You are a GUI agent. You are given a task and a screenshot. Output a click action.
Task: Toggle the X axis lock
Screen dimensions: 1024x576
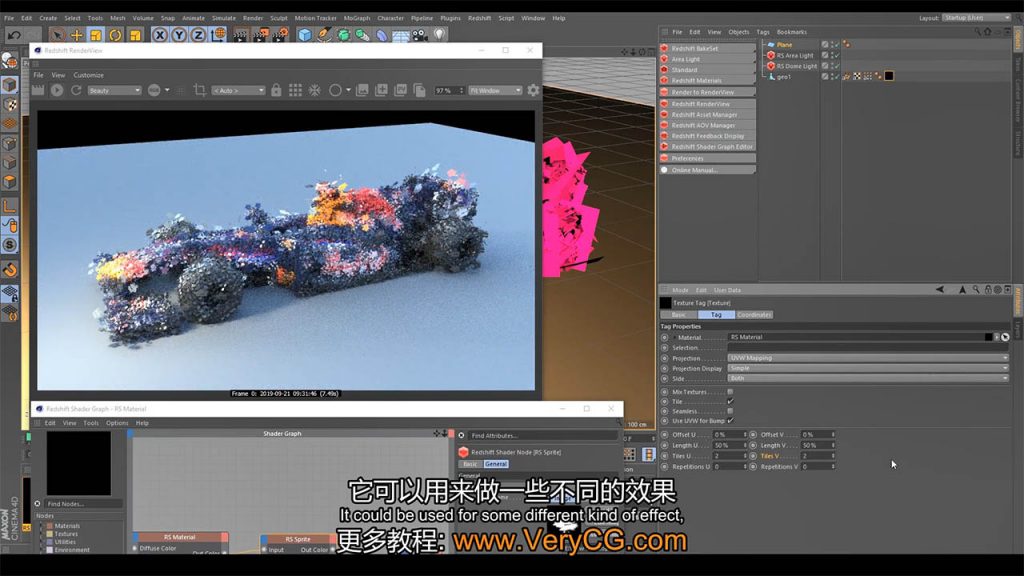(x=159, y=35)
